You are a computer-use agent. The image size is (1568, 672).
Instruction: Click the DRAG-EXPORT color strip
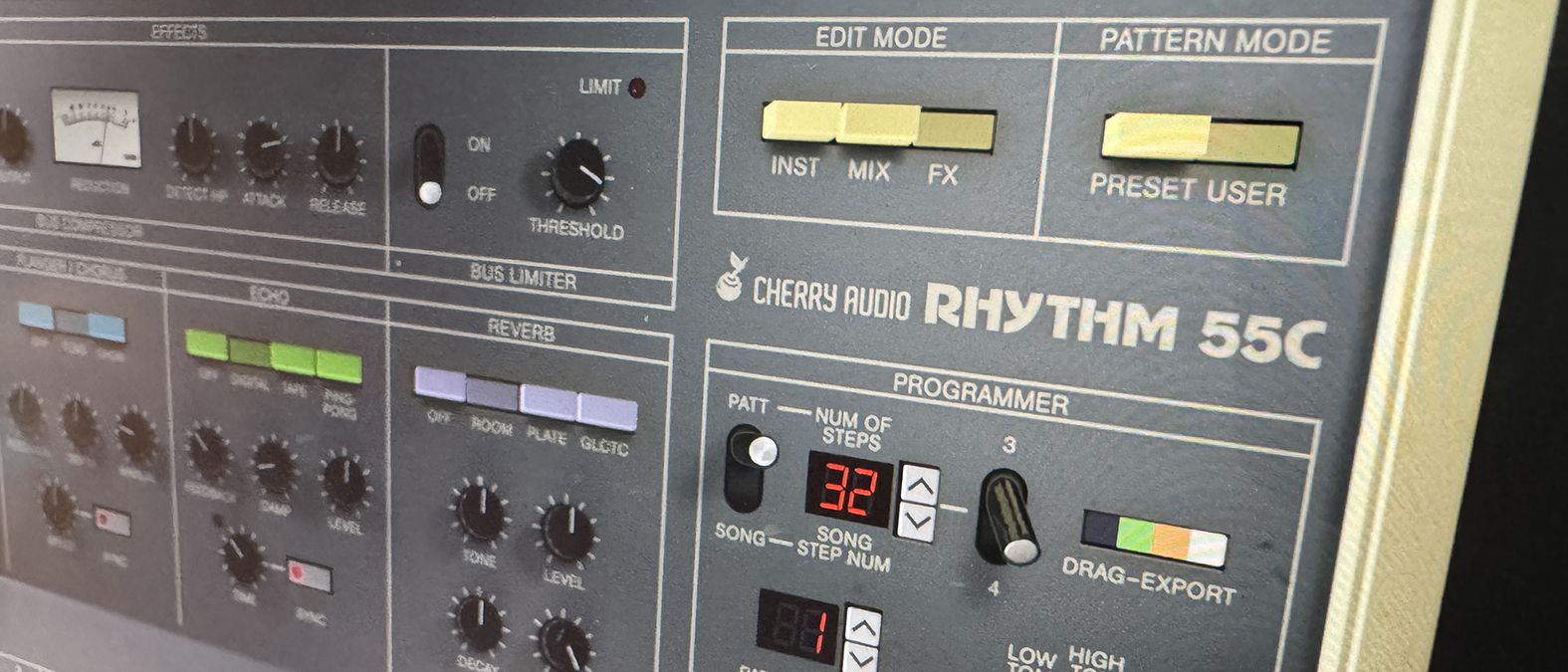(1154, 539)
